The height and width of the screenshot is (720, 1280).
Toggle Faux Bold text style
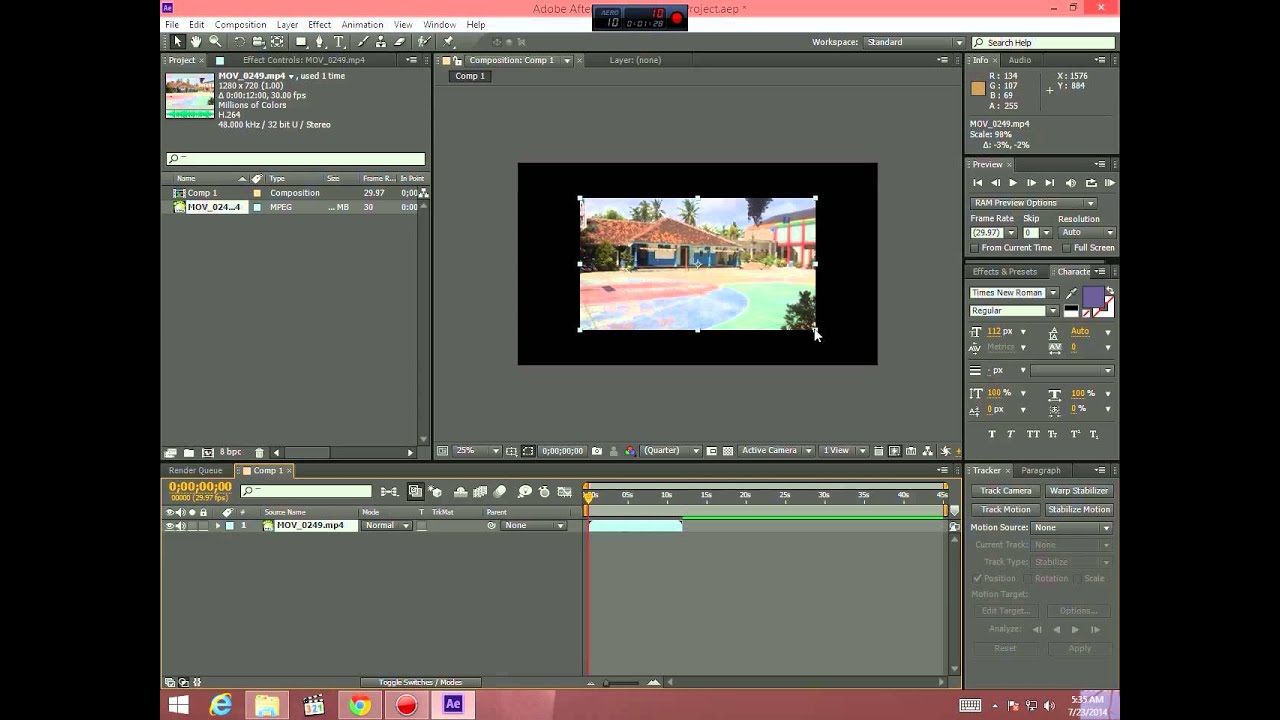click(992, 434)
